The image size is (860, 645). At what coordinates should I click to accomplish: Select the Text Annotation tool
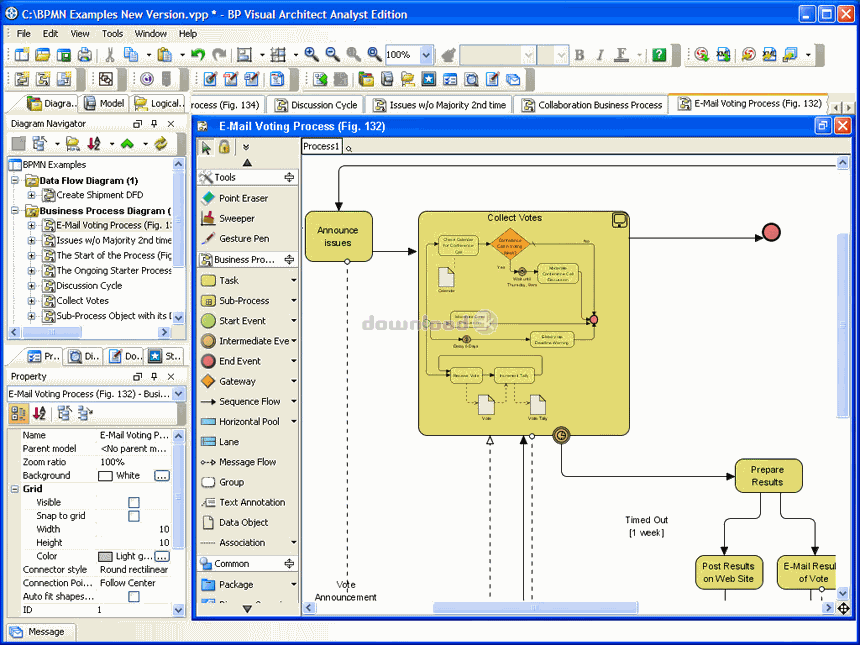coord(252,502)
